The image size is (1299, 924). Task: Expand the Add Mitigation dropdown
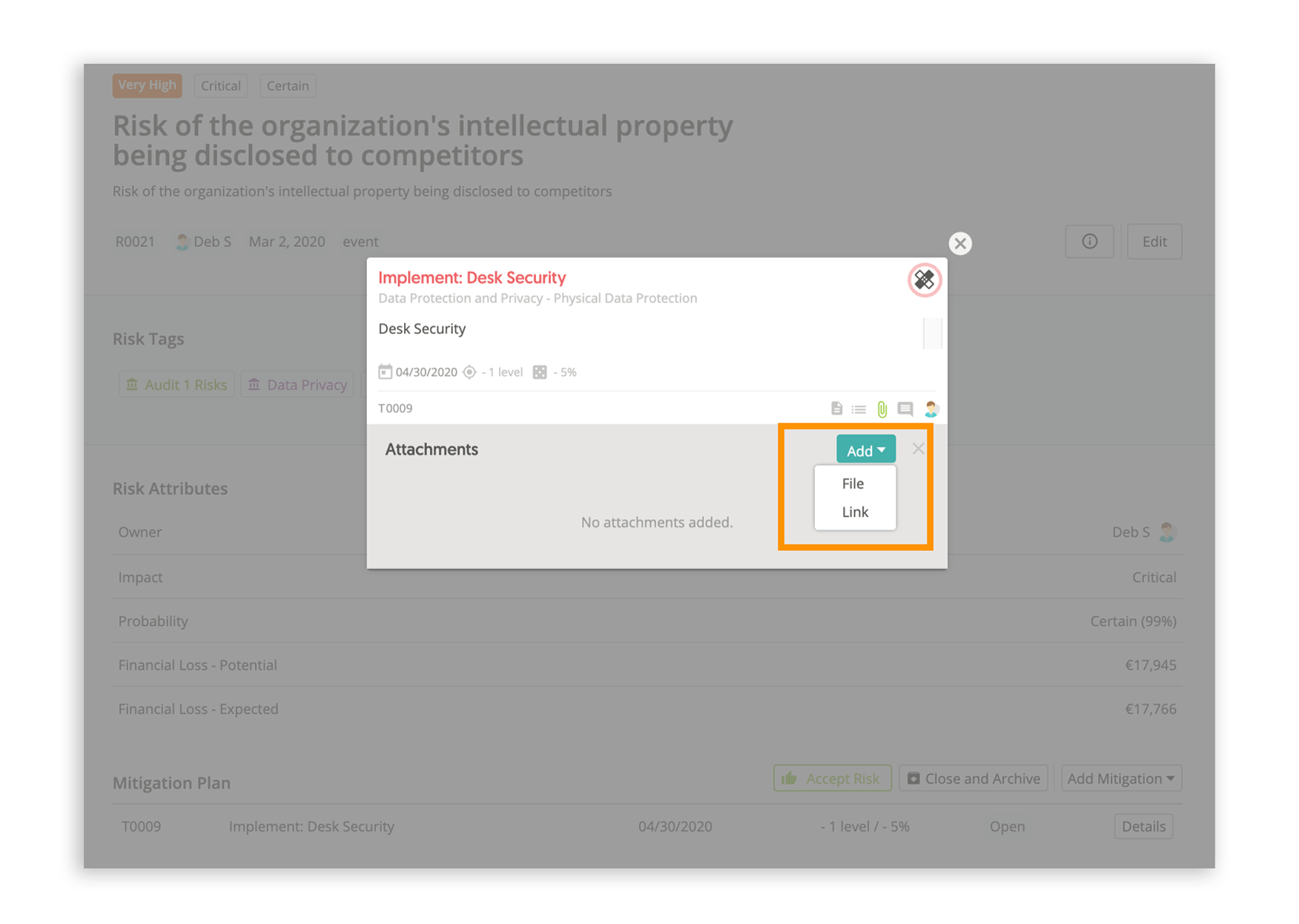point(1121,778)
